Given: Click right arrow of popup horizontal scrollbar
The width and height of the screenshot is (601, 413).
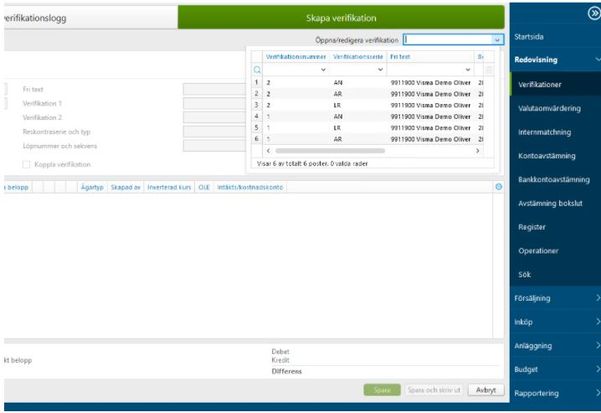Looking at the screenshot, I should (478, 151).
